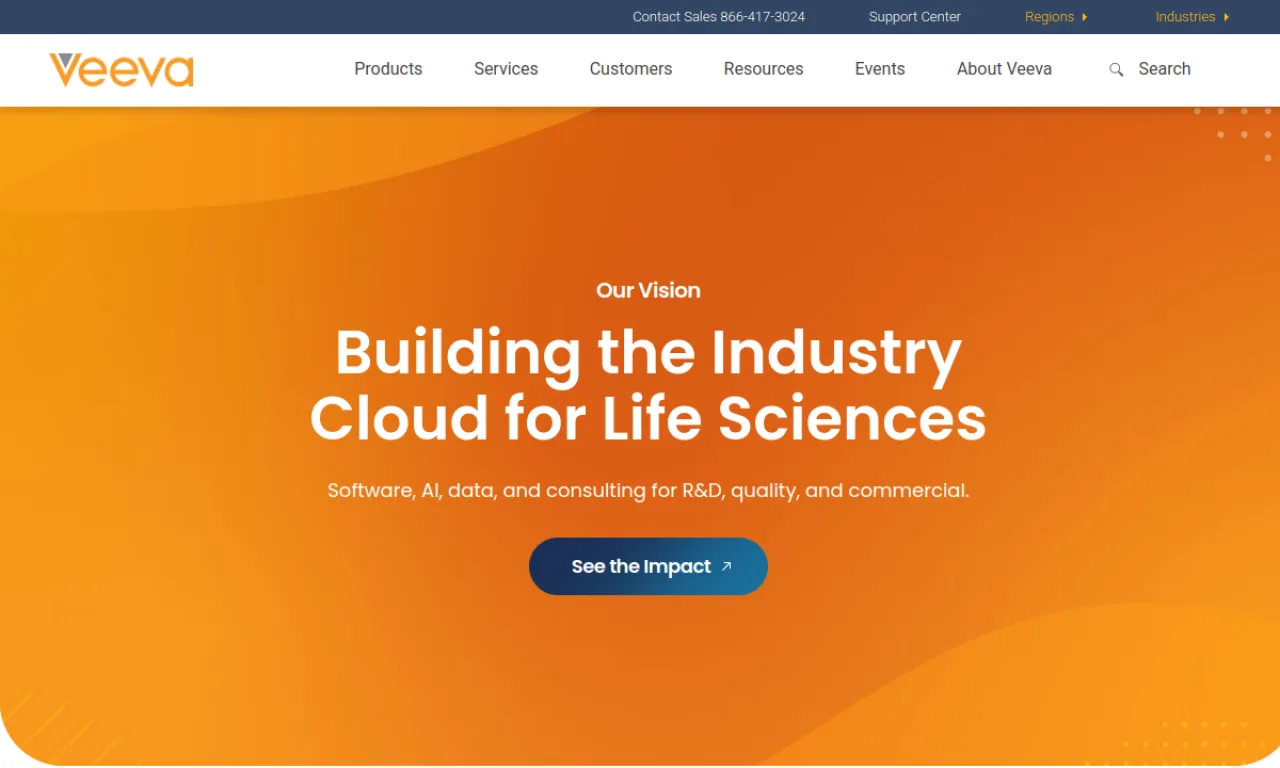The width and height of the screenshot is (1280, 768).
Task: Click the 'Our Vision' heading text
Action: 648,290
